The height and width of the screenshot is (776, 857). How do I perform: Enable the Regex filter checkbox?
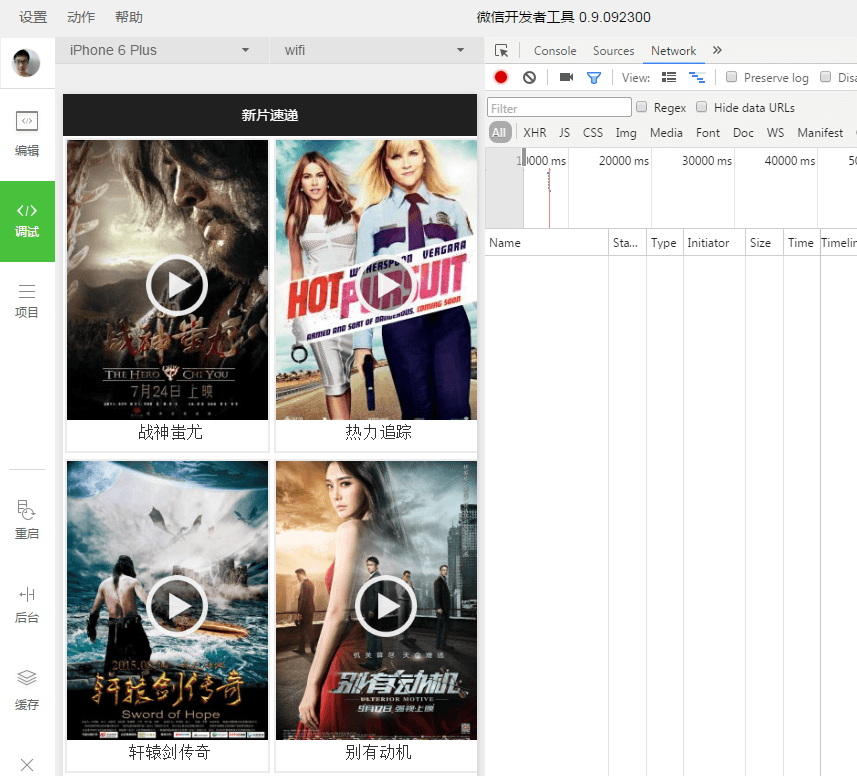(x=642, y=107)
